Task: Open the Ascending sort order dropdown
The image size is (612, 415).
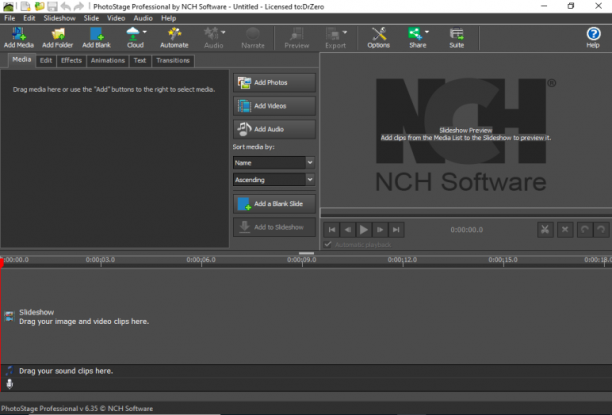Action: tap(274, 180)
